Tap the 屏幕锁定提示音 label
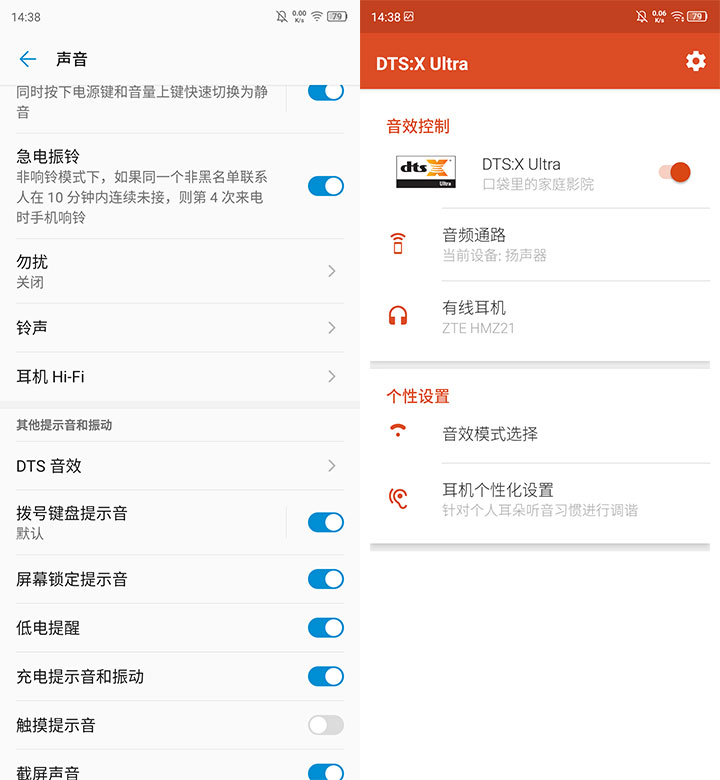The height and width of the screenshot is (780, 720). click(72, 579)
